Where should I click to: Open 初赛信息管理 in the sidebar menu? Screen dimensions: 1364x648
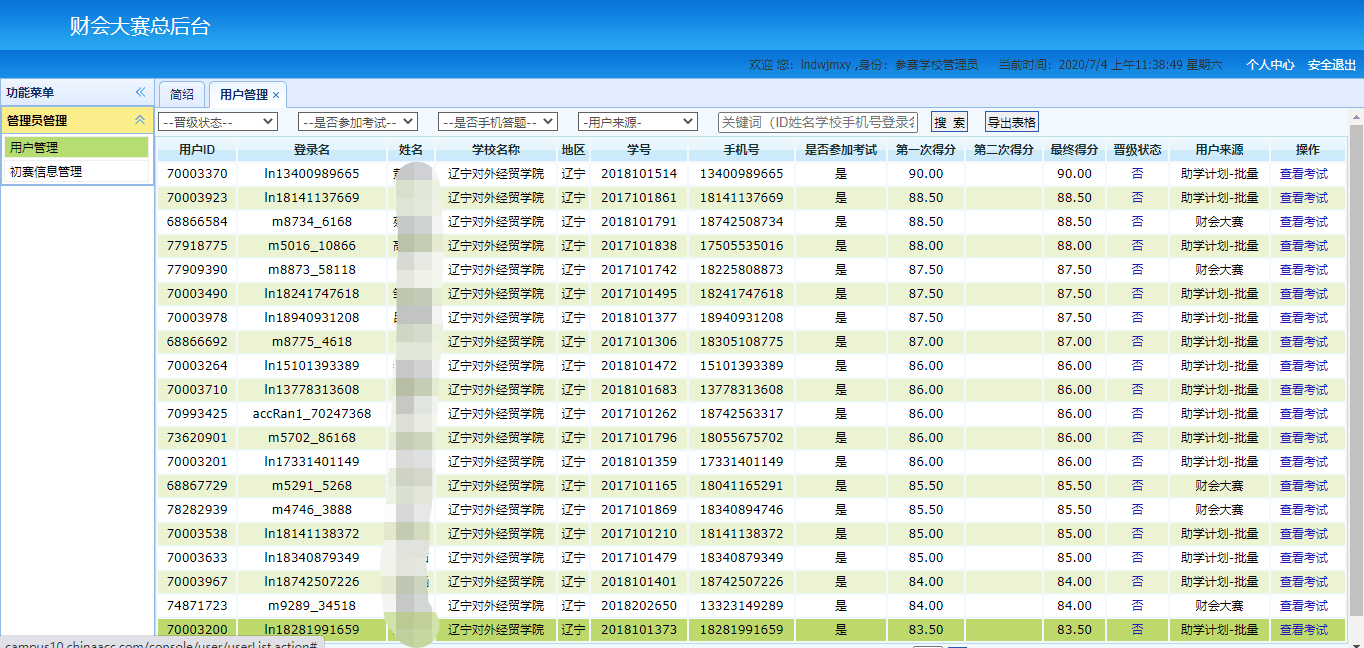point(77,171)
